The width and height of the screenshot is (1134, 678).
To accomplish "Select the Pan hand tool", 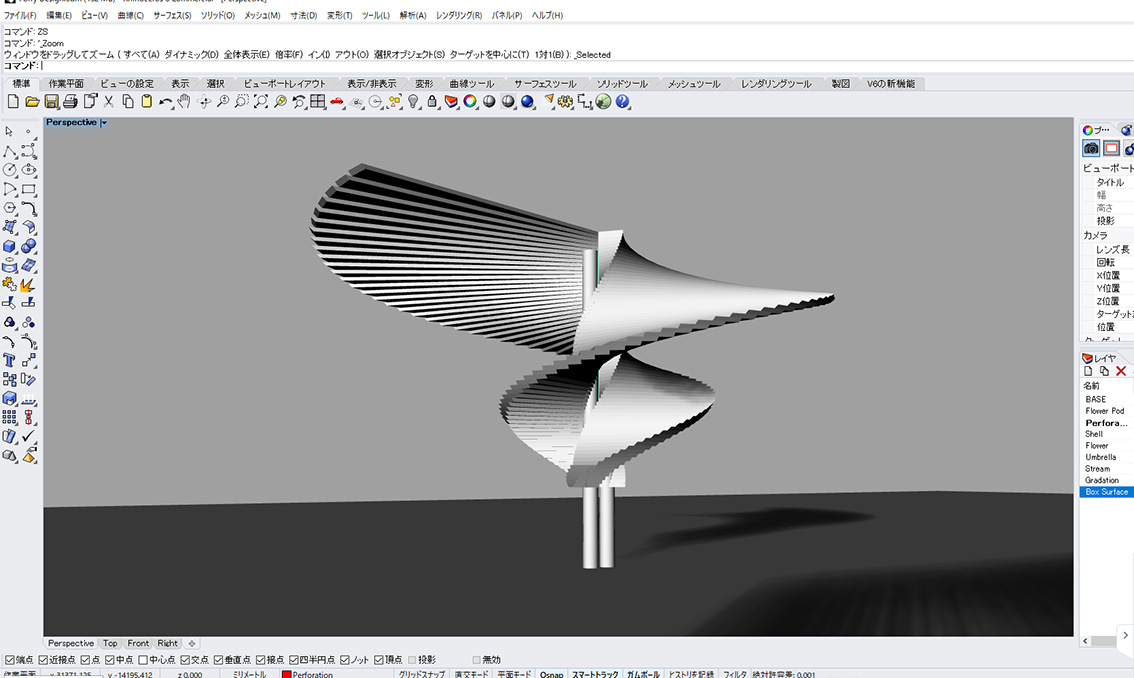I will (x=184, y=102).
